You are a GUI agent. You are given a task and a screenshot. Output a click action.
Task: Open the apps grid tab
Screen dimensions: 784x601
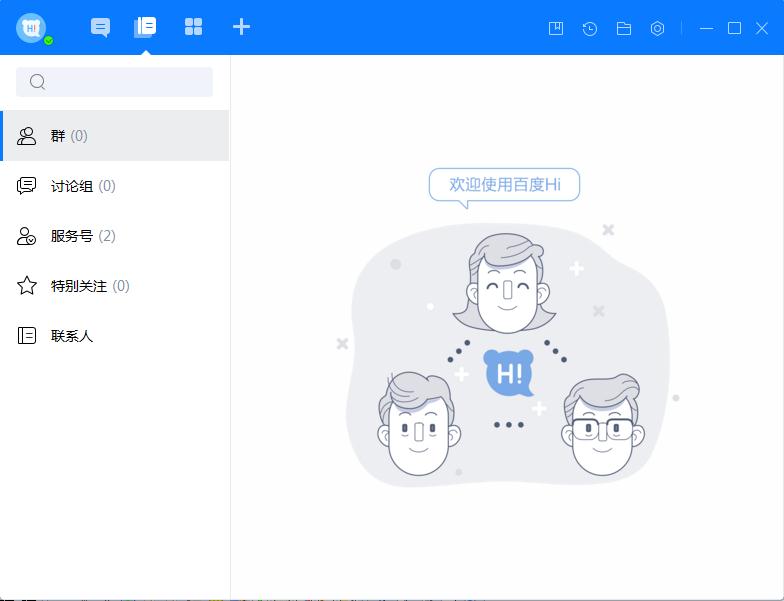[194, 27]
